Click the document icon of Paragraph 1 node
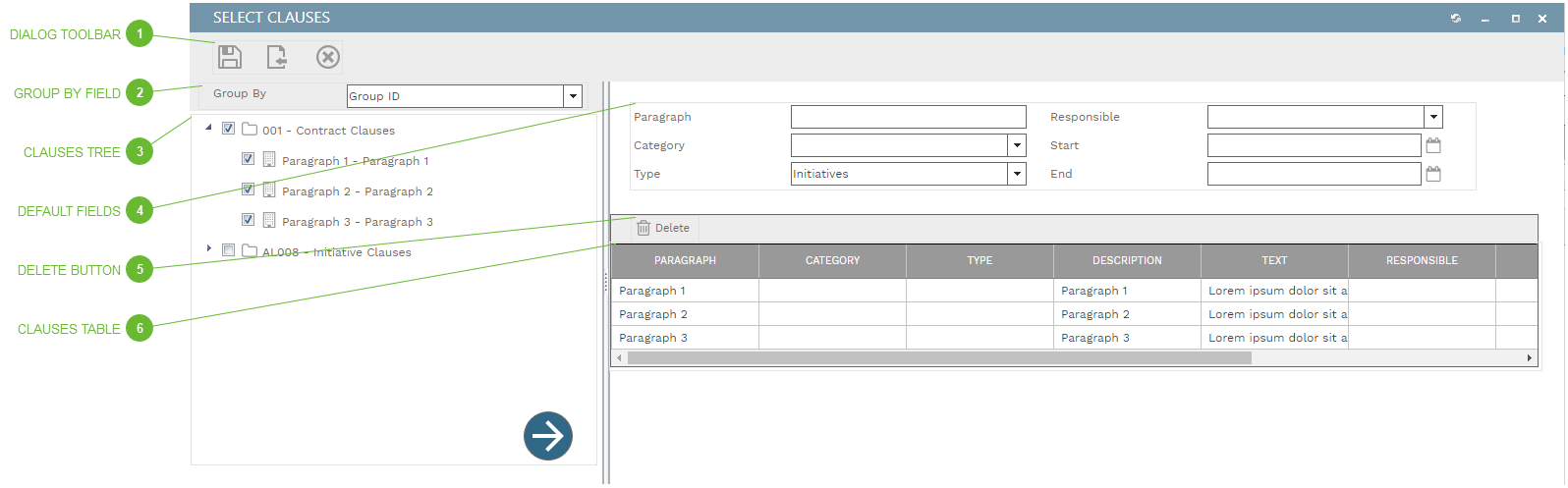The height and width of the screenshot is (488, 1568). click(269, 159)
